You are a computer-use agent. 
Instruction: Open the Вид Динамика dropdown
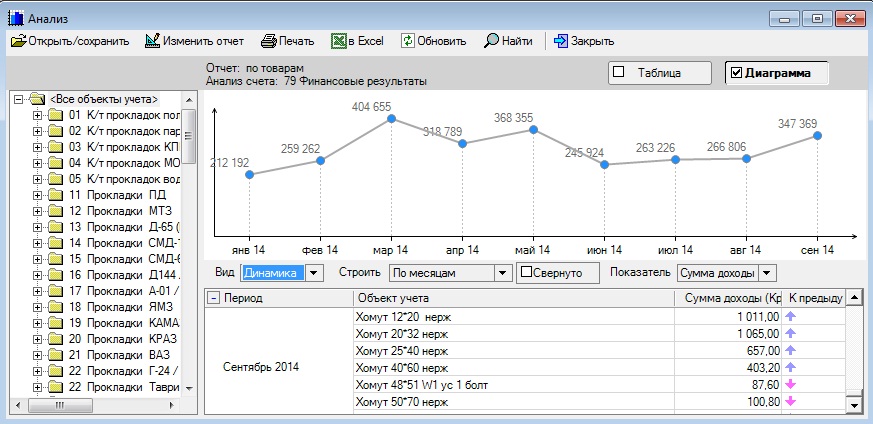313,272
